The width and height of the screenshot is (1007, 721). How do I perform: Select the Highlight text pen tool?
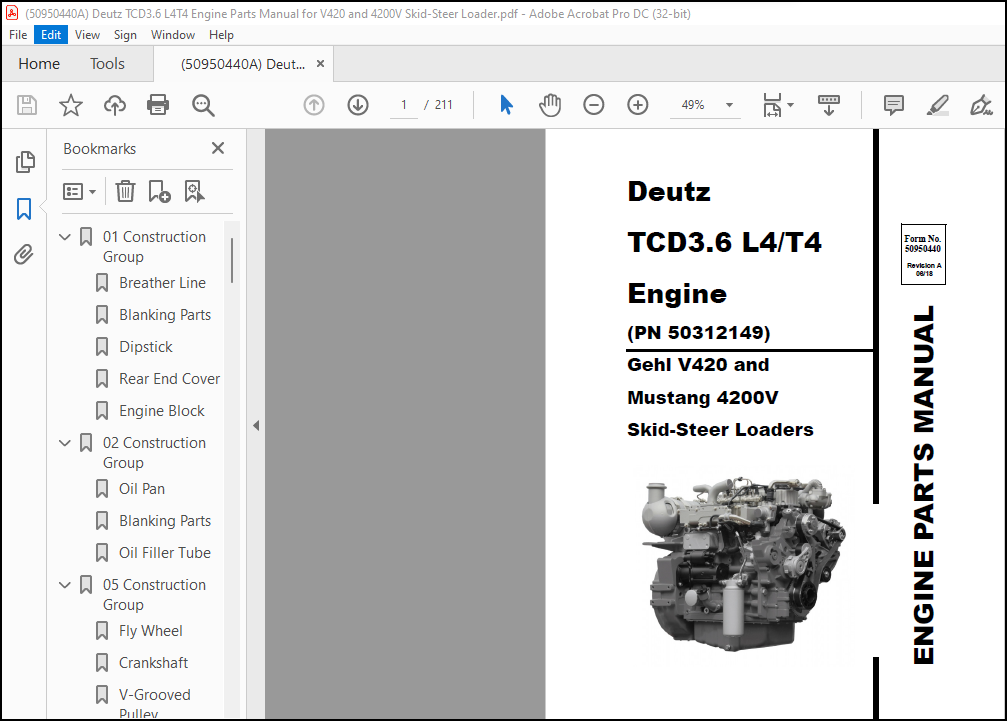(x=938, y=105)
